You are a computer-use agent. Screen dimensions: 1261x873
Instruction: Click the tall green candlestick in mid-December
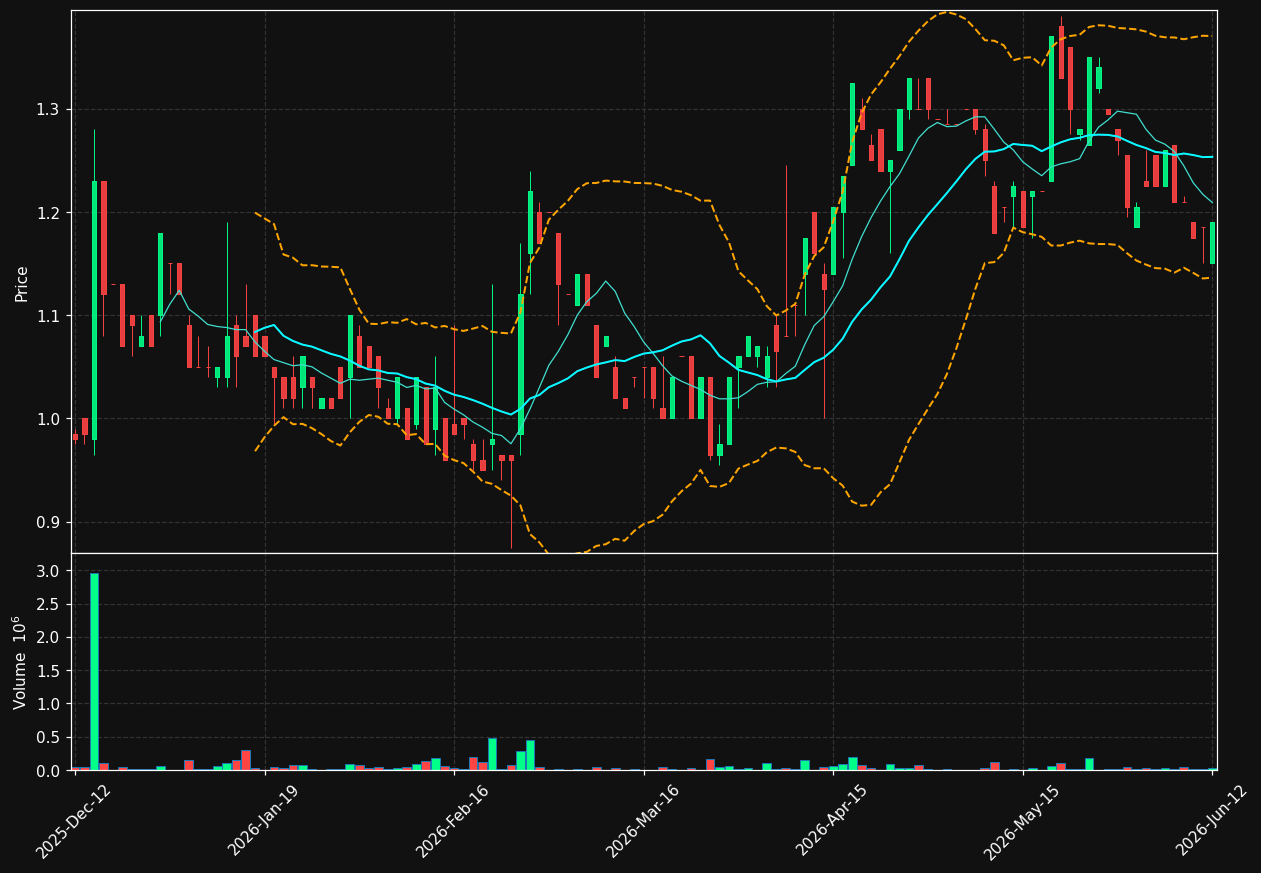point(94,310)
